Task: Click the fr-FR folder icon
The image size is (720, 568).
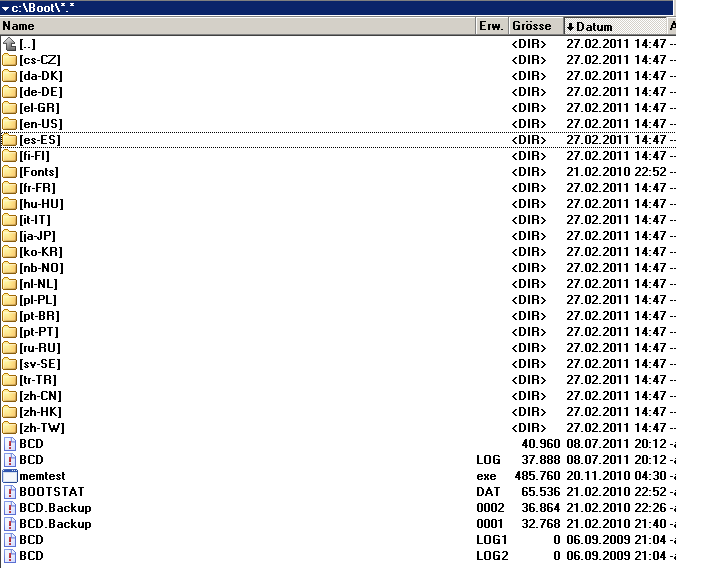Action: tap(9, 188)
